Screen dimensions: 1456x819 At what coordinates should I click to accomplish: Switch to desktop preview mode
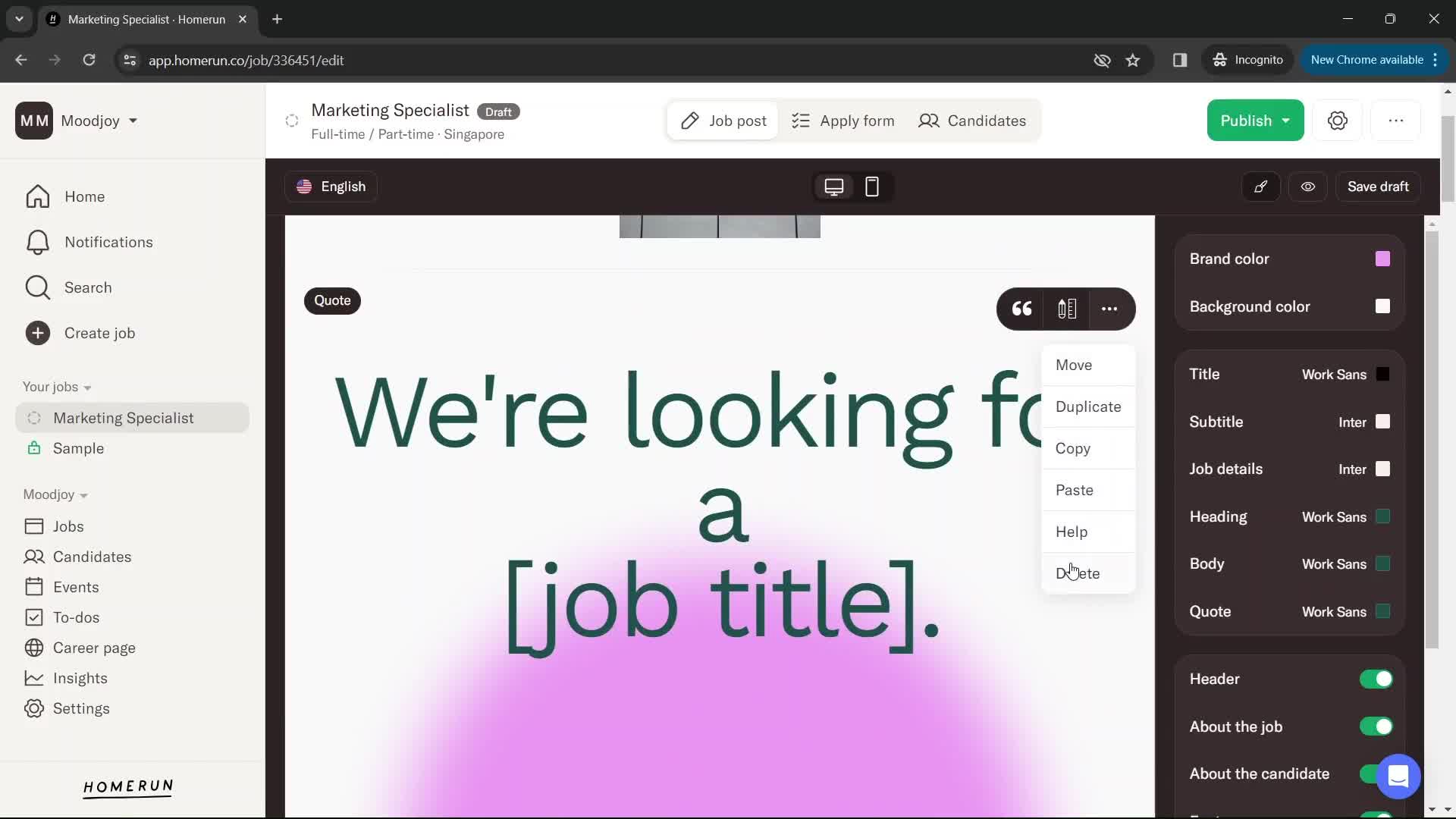833,186
